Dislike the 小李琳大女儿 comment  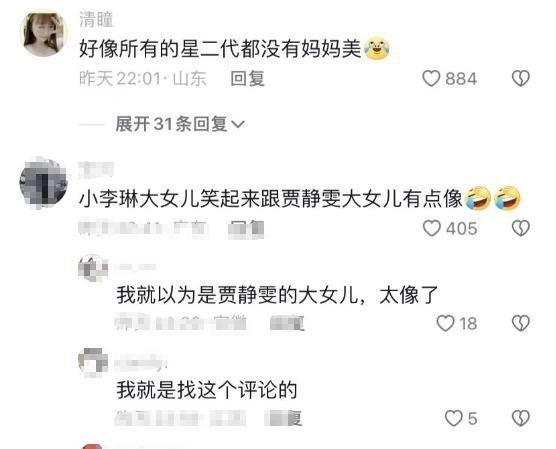521,228
